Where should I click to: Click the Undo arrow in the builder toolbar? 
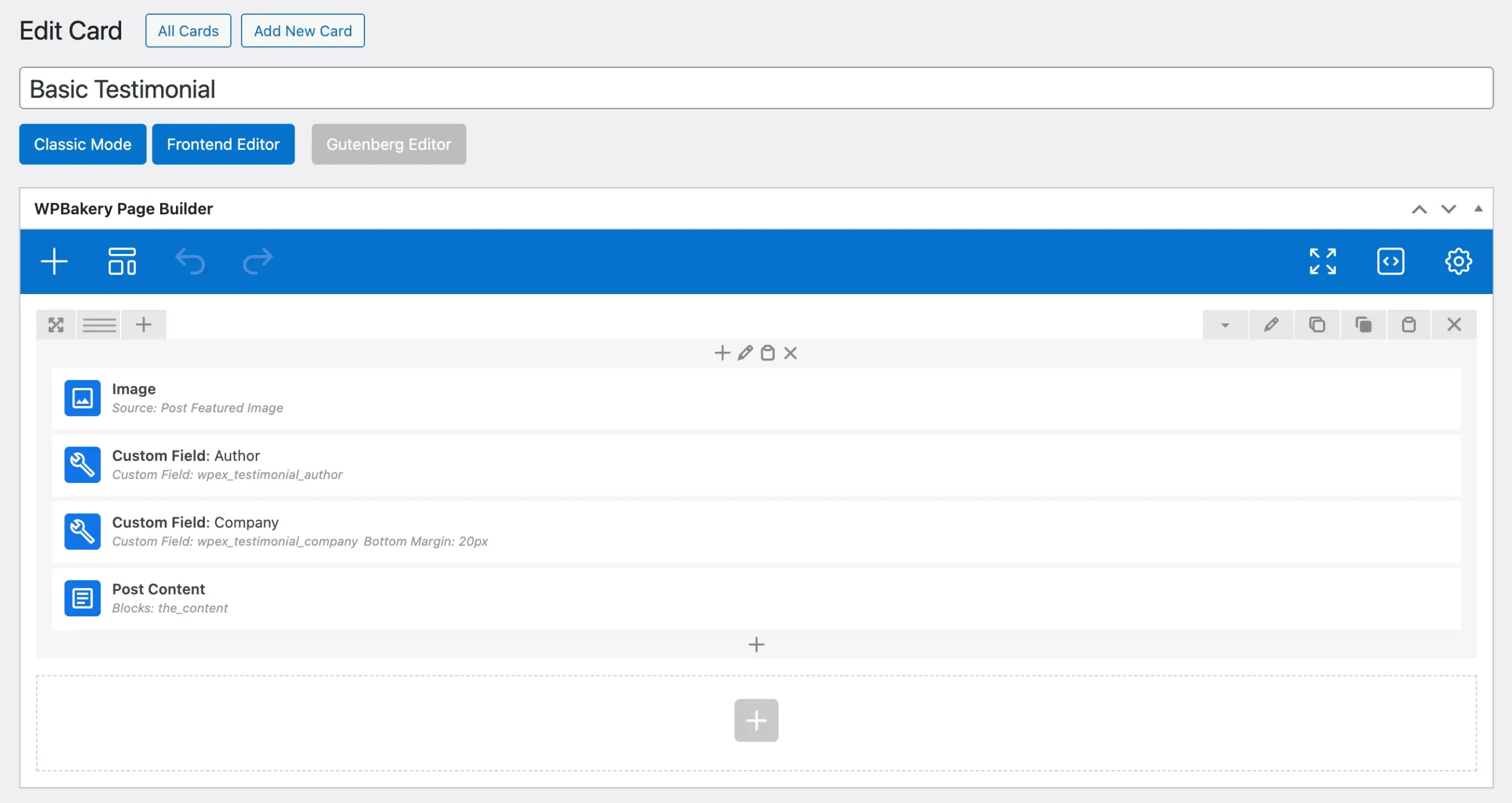[x=190, y=261]
